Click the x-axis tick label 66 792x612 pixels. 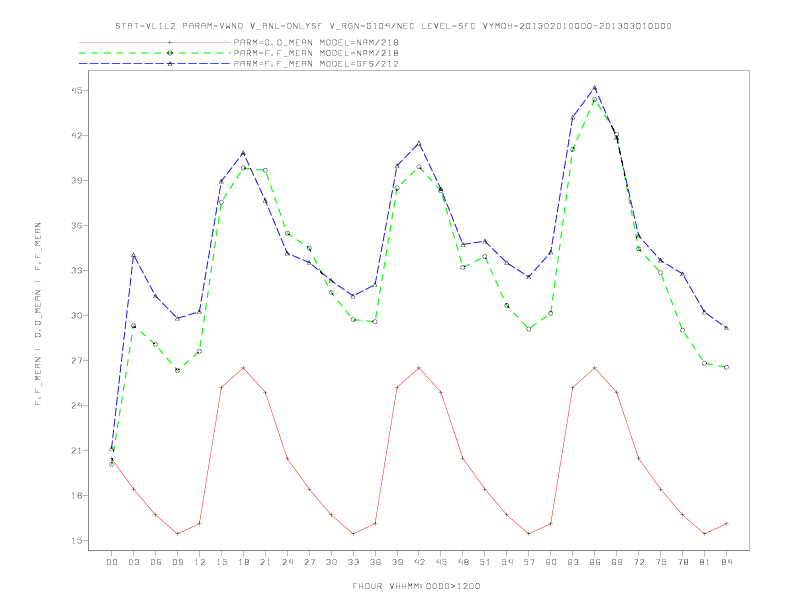(595, 562)
